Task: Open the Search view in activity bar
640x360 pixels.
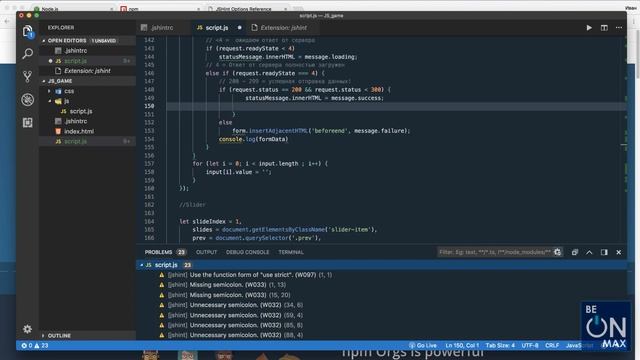Action: 27,53
